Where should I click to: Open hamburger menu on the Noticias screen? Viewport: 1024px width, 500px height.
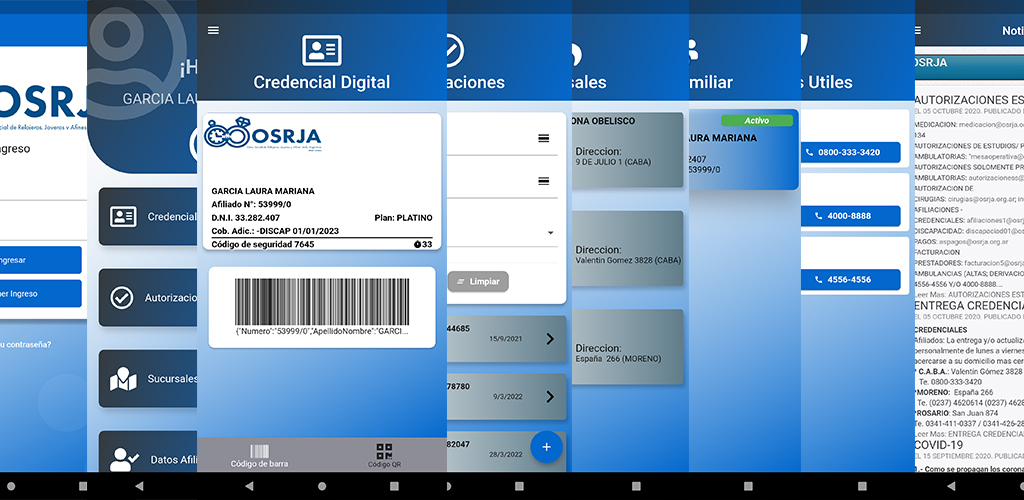(x=918, y=31)
